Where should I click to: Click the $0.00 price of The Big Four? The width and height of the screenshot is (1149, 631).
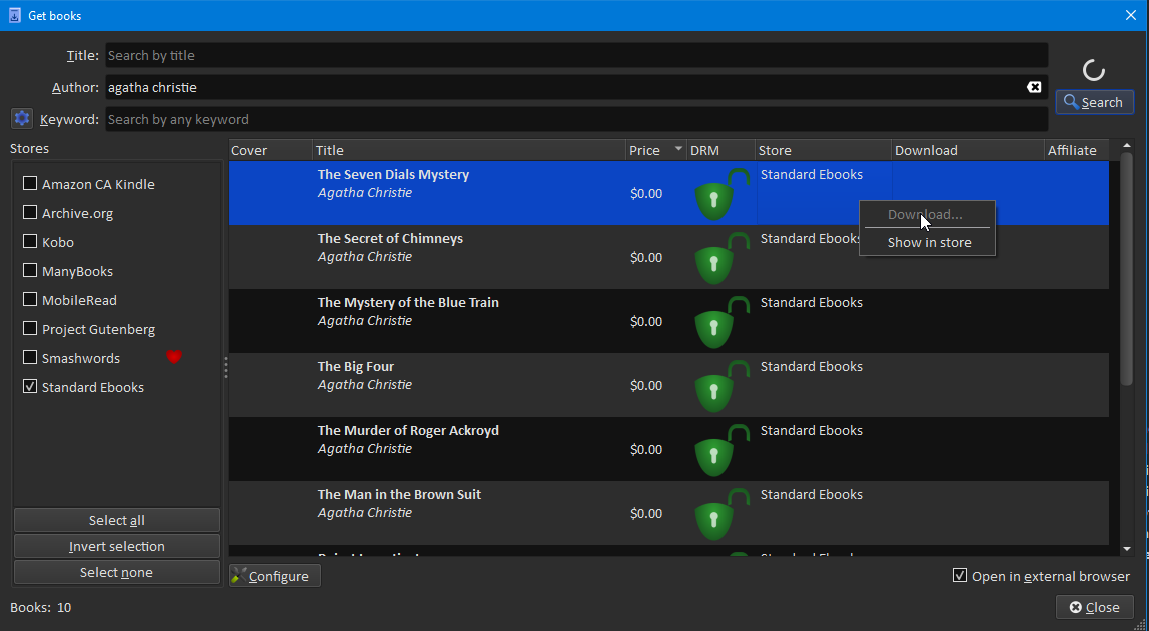(646, 385)
